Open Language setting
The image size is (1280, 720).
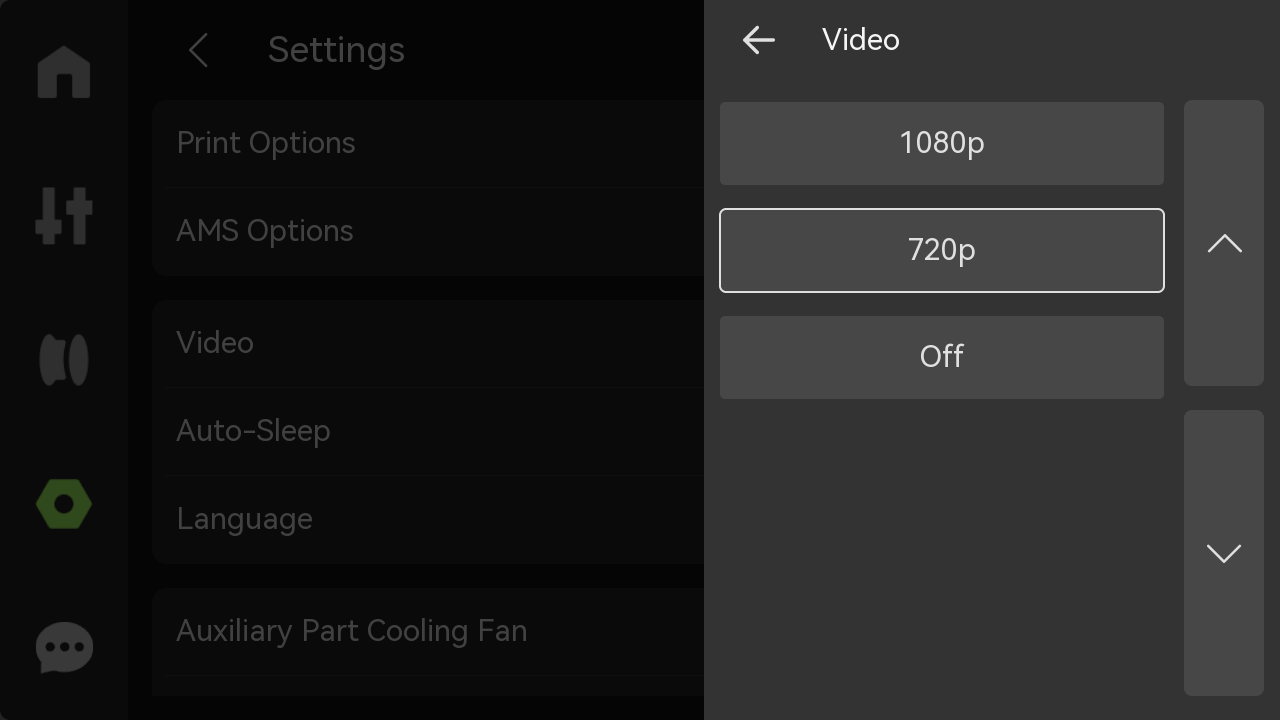[428, 519]
